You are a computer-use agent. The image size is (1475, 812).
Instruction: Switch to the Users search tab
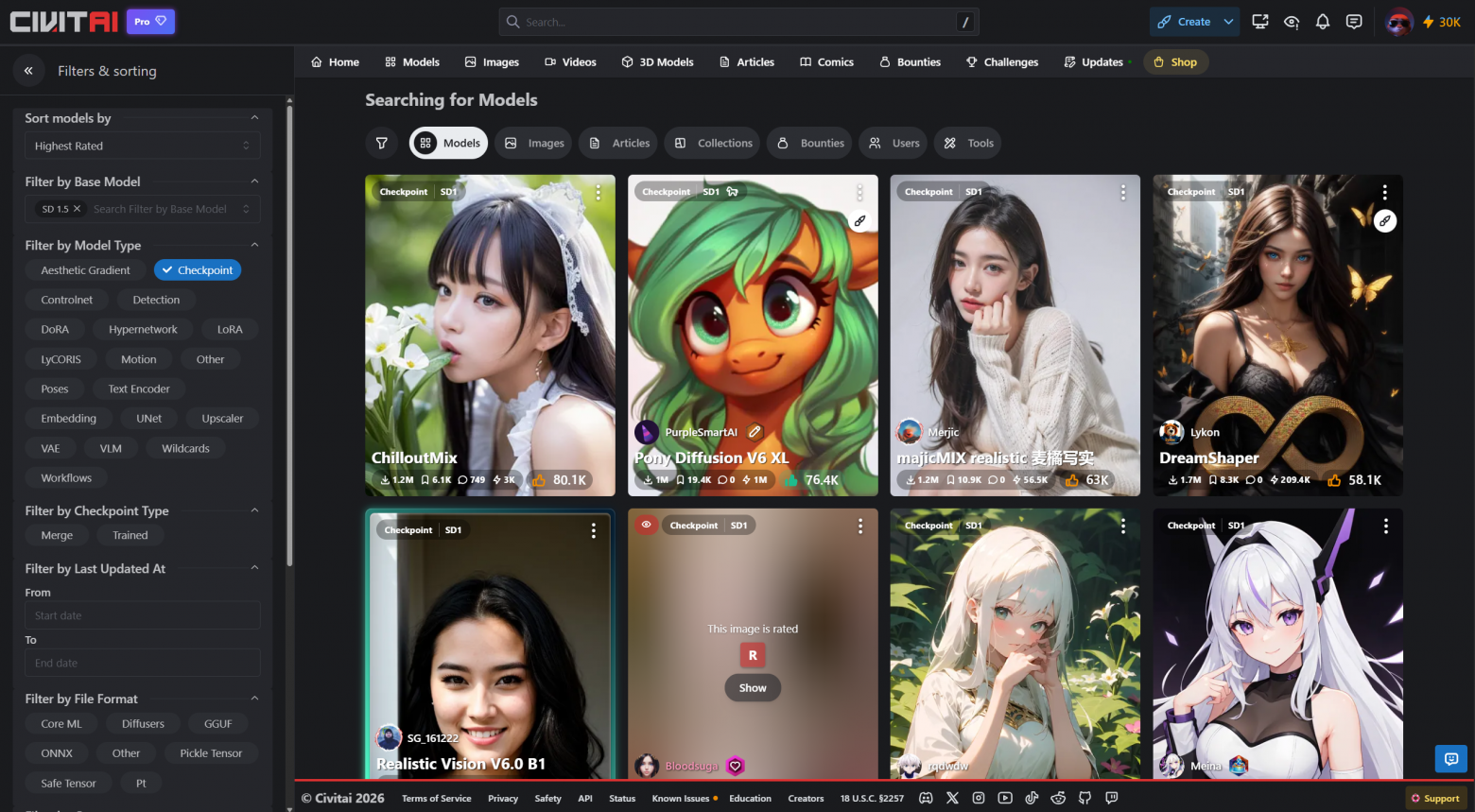click(x=894, y=143)
